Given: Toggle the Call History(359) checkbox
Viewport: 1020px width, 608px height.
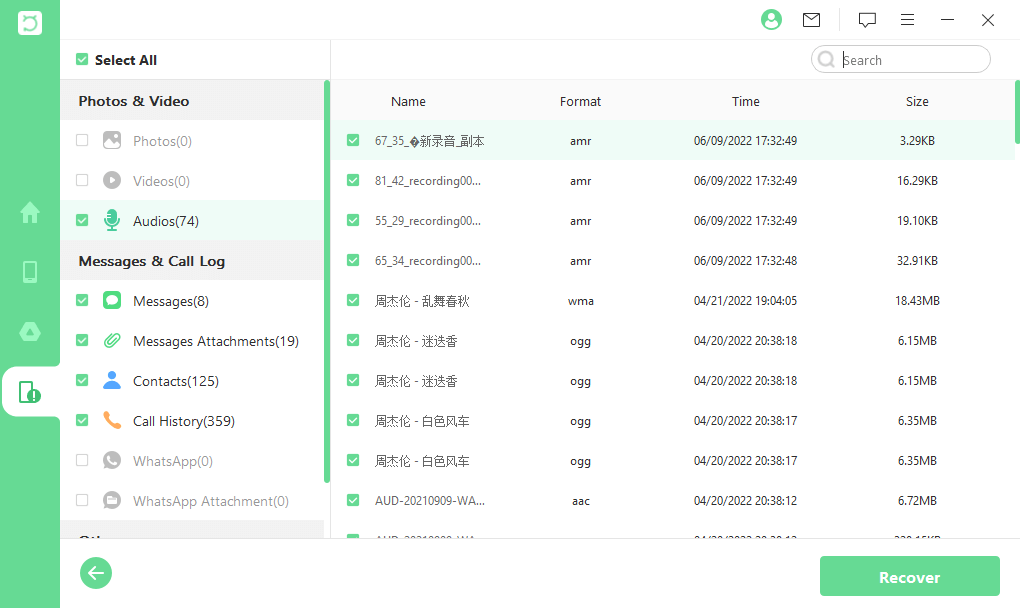Looking at the screenshot, I should 82,421.
